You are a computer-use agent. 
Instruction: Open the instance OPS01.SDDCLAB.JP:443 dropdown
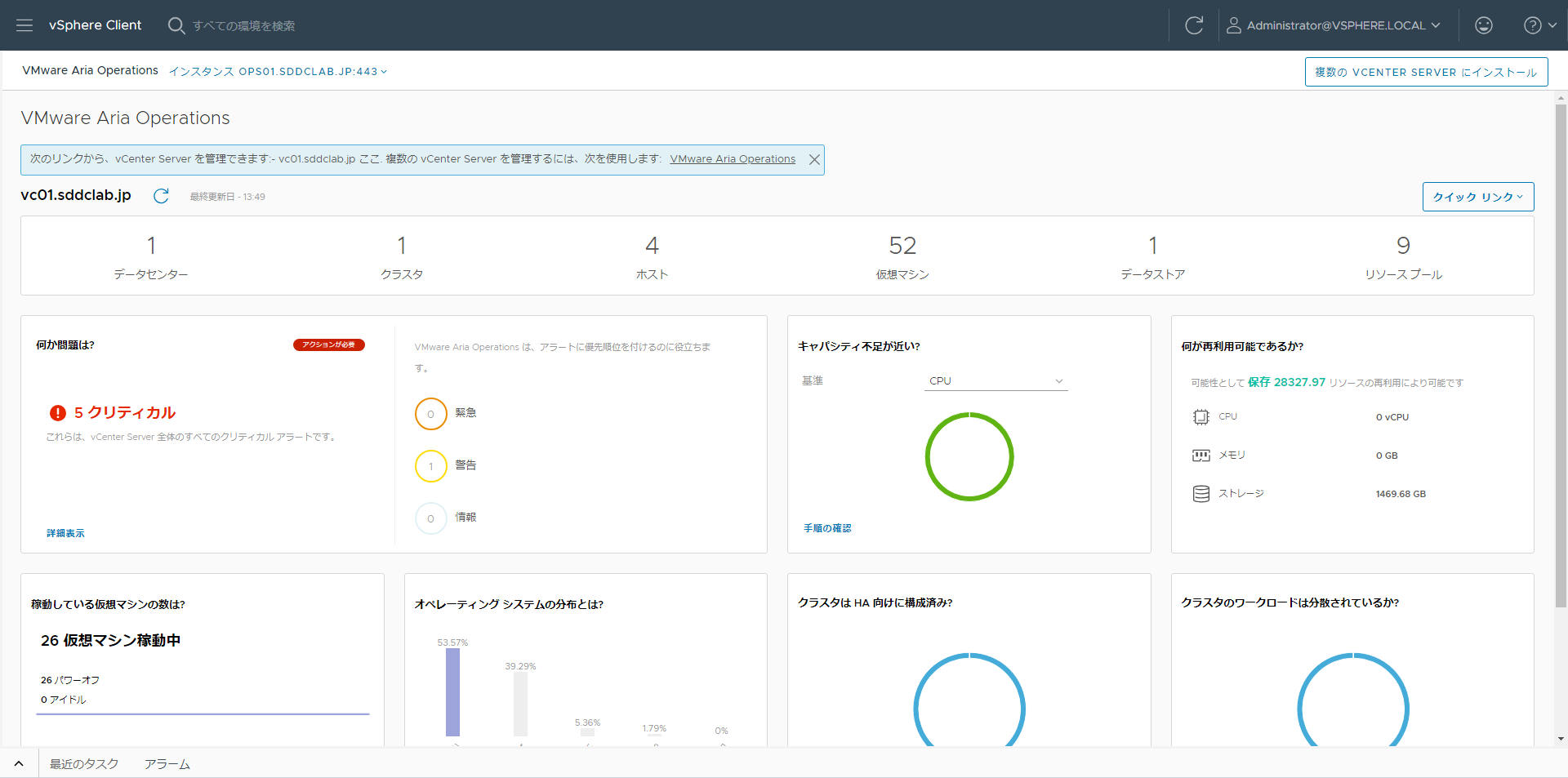(x=278, y=72)
